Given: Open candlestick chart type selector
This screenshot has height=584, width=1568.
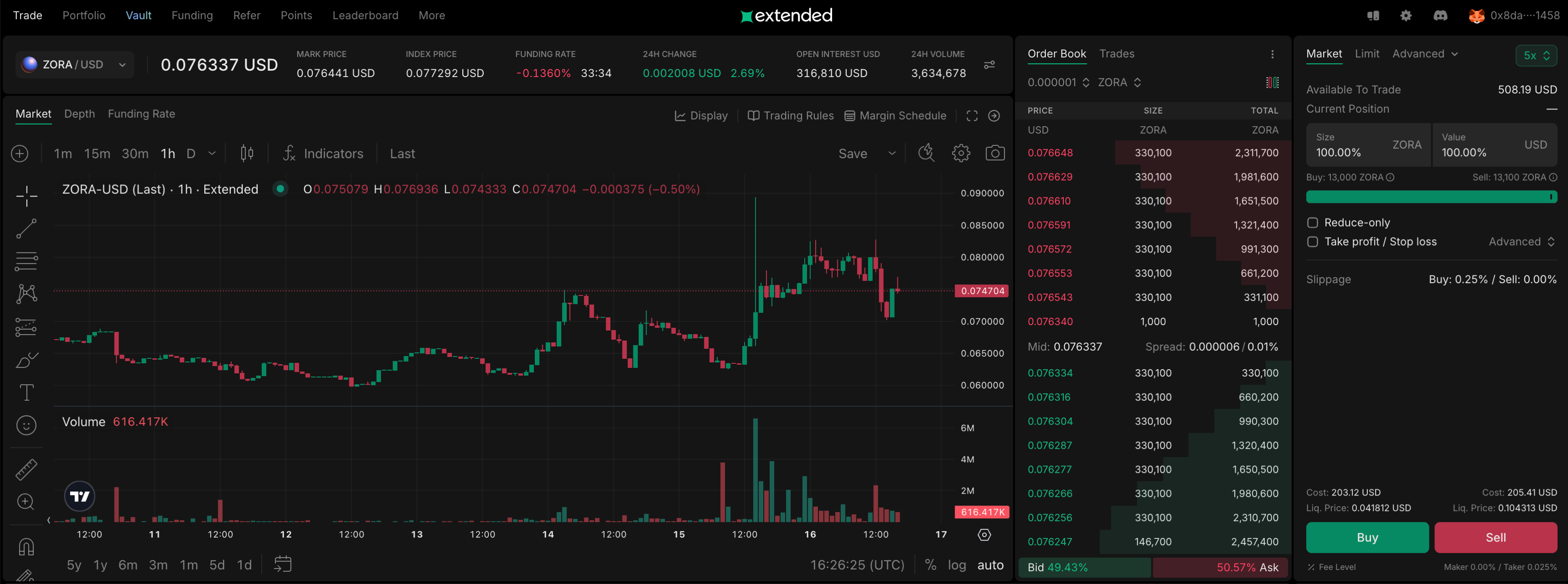Looking at the screenshot, I should pos(247,153).
